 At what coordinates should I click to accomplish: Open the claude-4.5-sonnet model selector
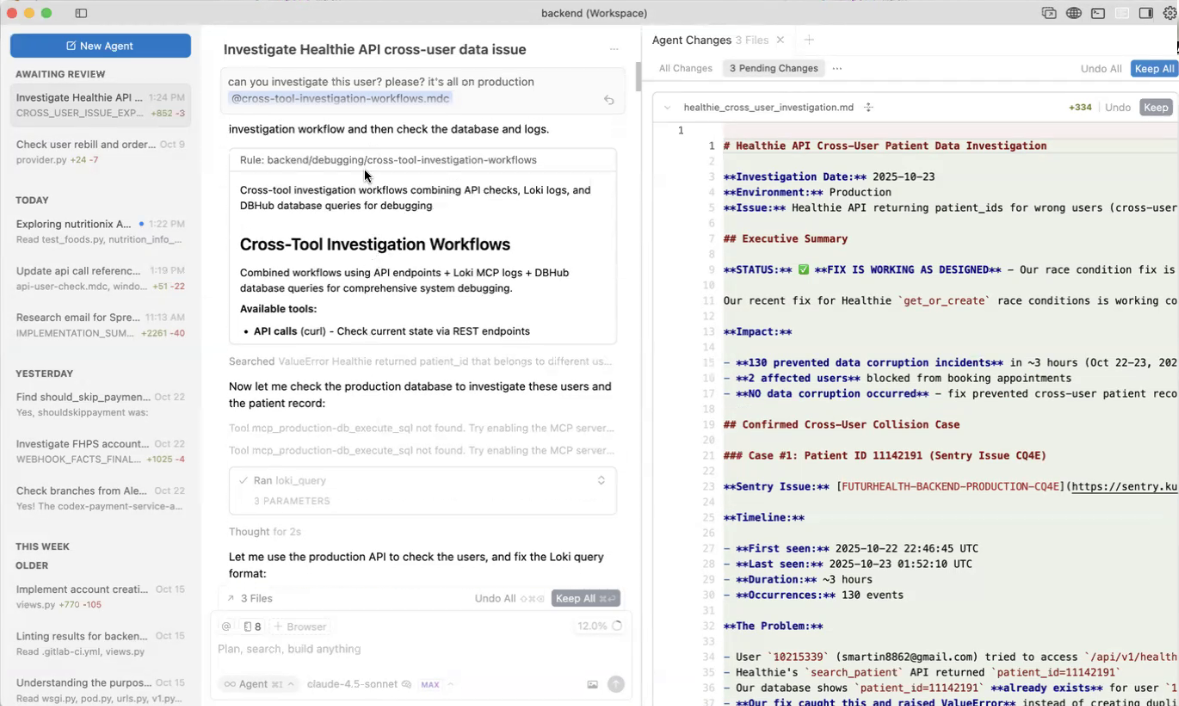pyautogui.click(x=359, y=684)
